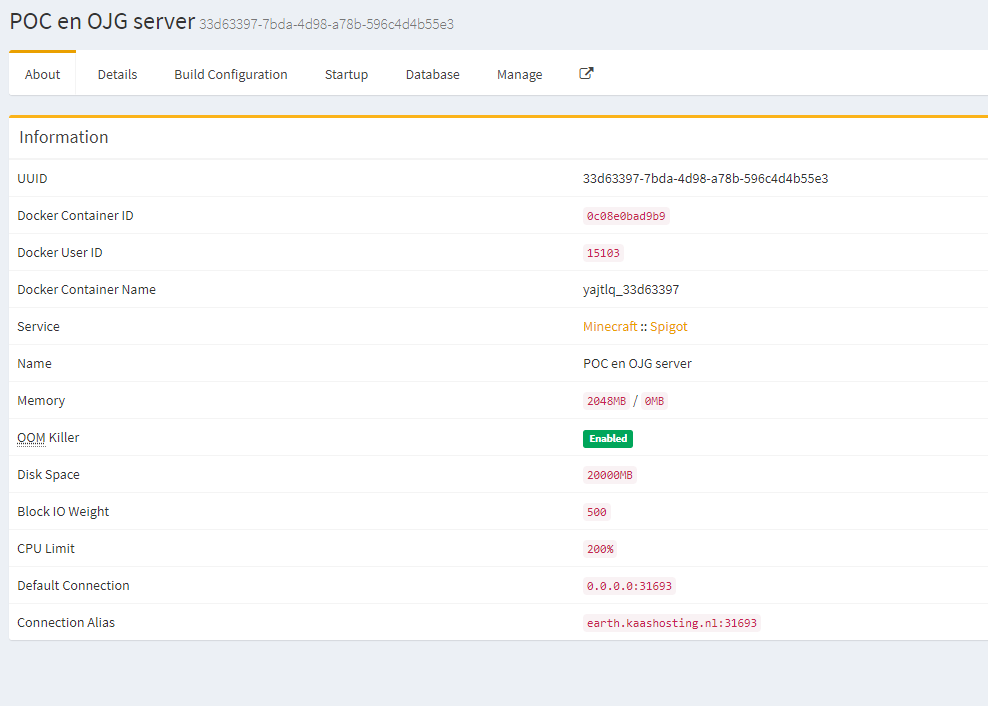
Task: Click the OOM abbreviation label
Action: click(x=31, y=438)
